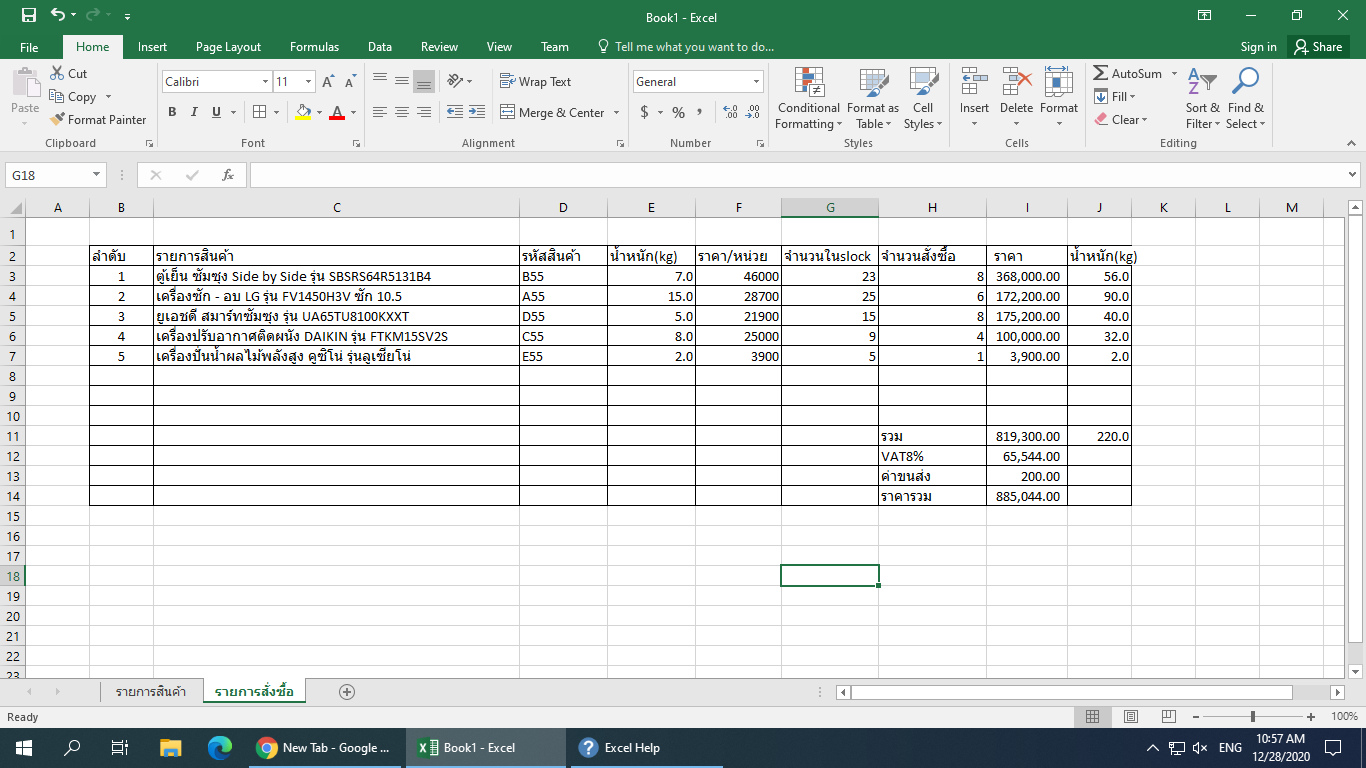
Task: Click the Insert Function fx icon
Action: pos(228,175)
